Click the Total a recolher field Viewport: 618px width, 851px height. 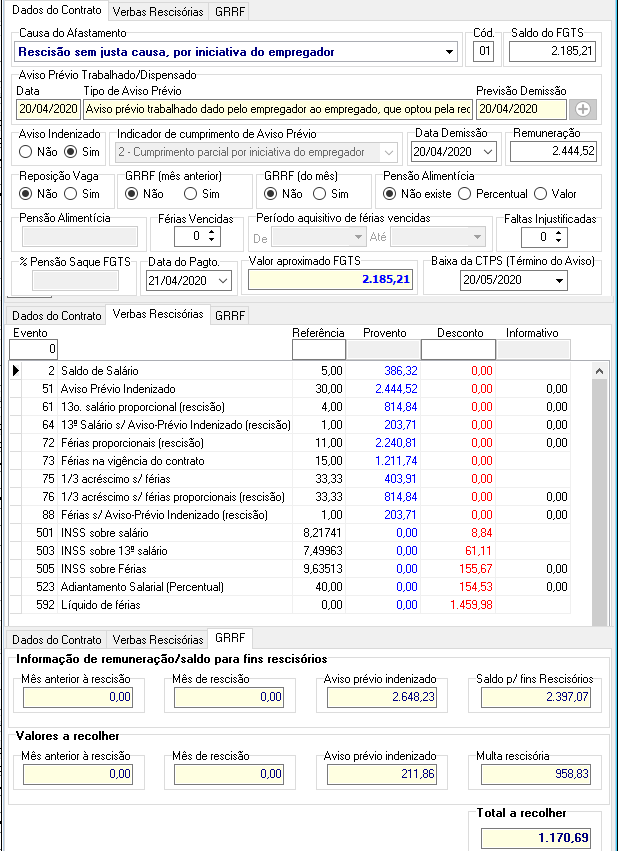coord(536,837)
